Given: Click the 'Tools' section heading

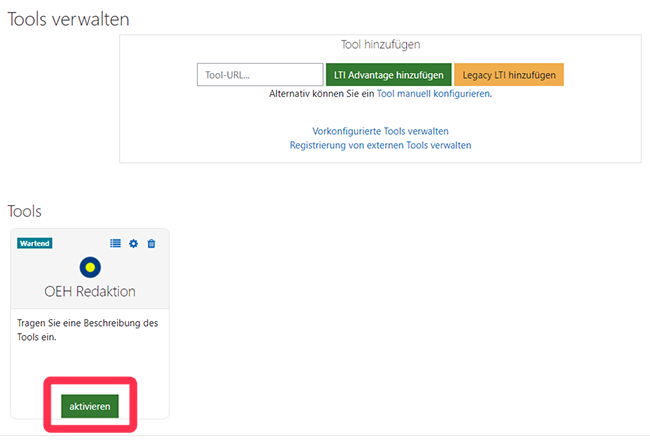Looking at the screenshot, I should 25,211.
